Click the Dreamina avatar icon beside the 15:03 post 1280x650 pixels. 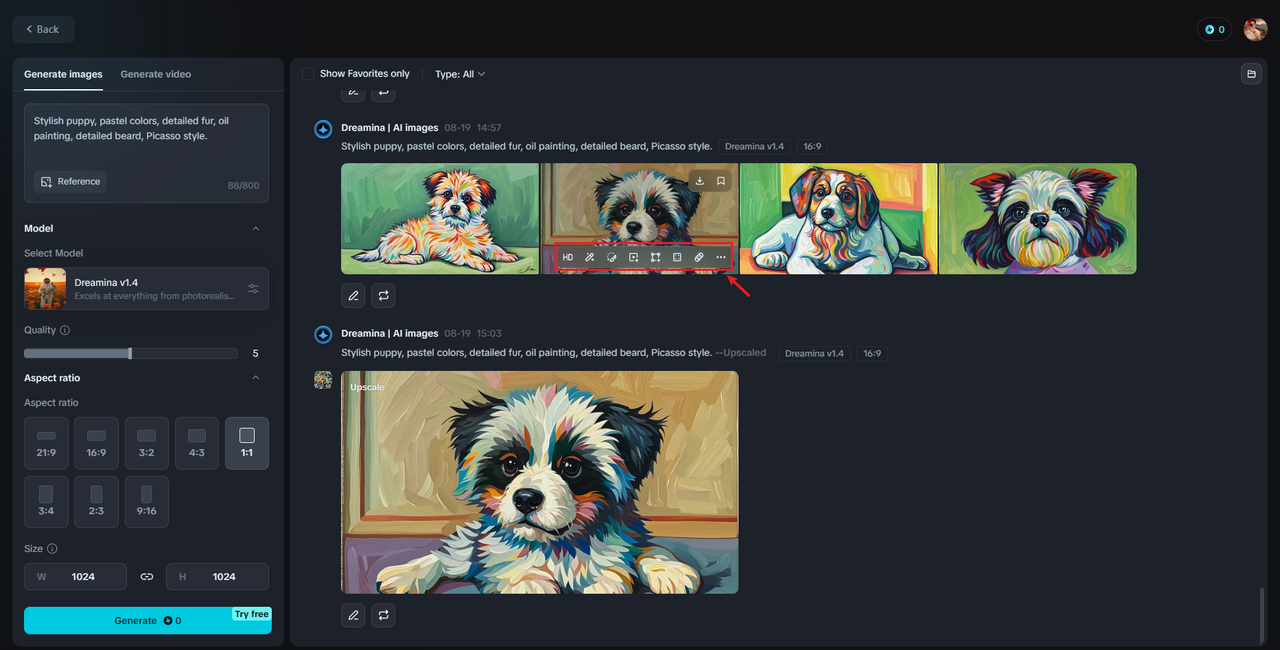(x=323, y=334)
